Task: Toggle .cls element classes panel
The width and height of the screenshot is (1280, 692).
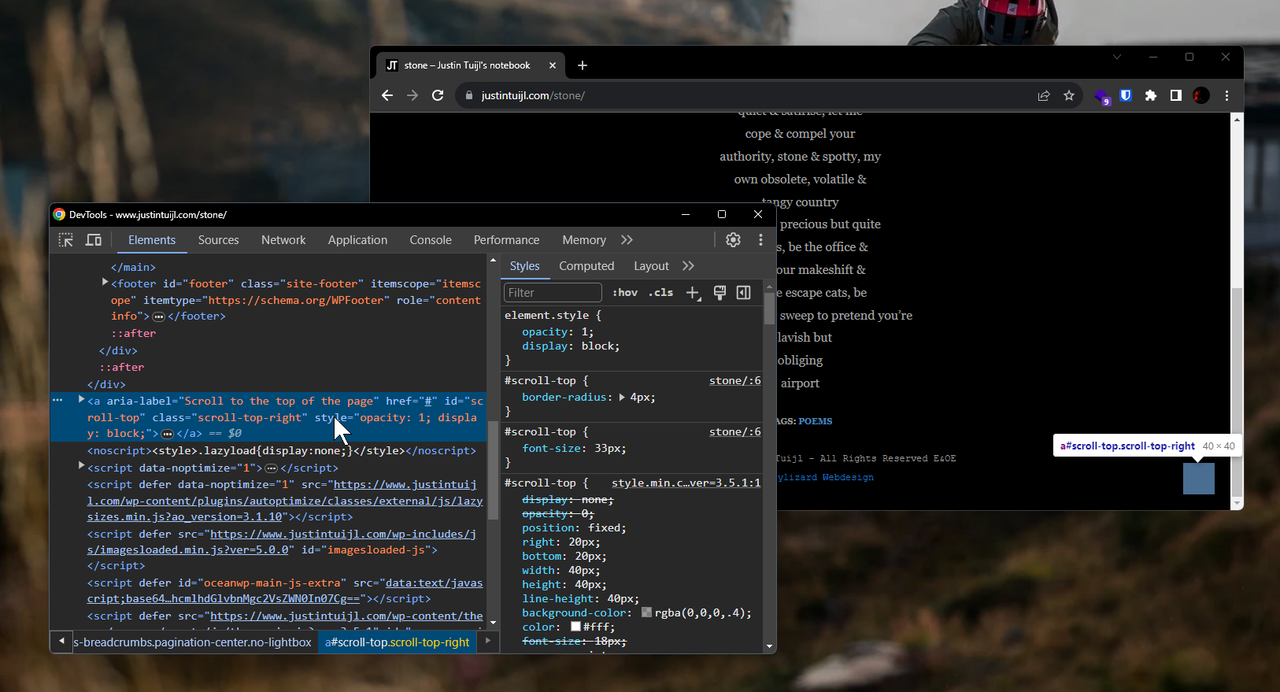Action: coord(661,293)
